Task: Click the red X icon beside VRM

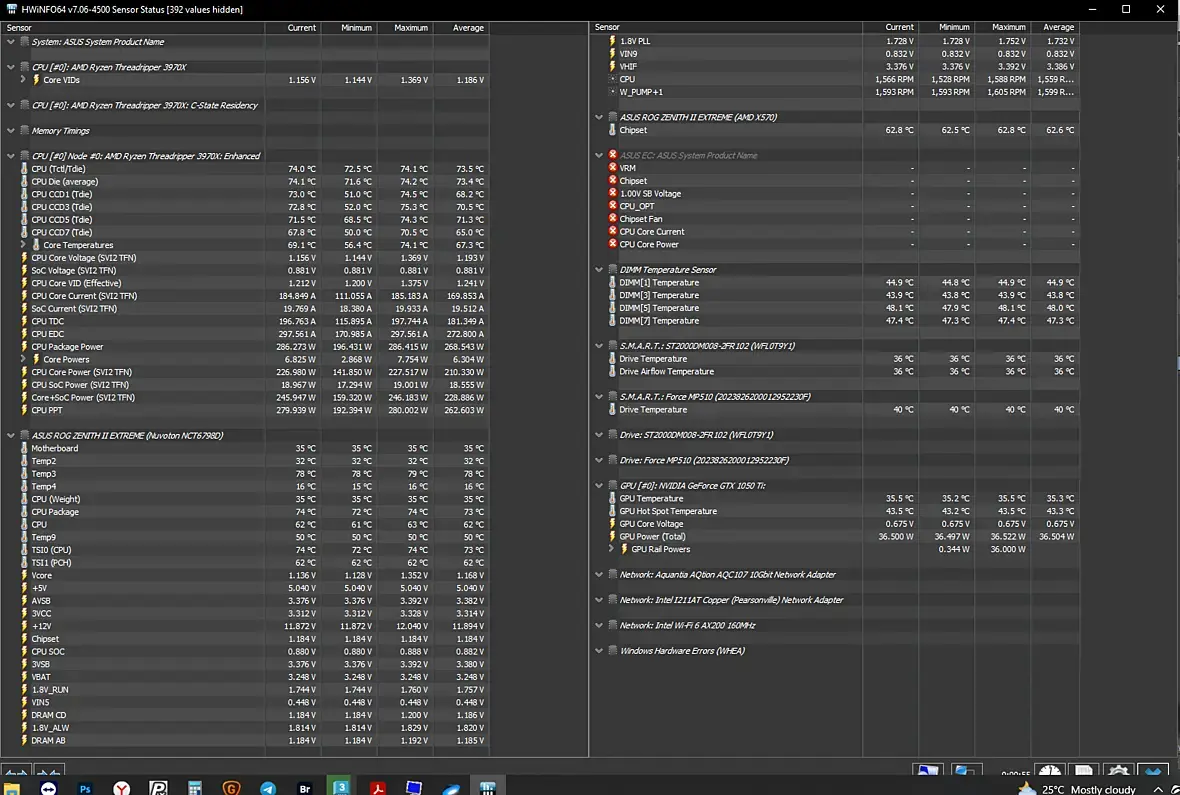Action: (613, 168)
